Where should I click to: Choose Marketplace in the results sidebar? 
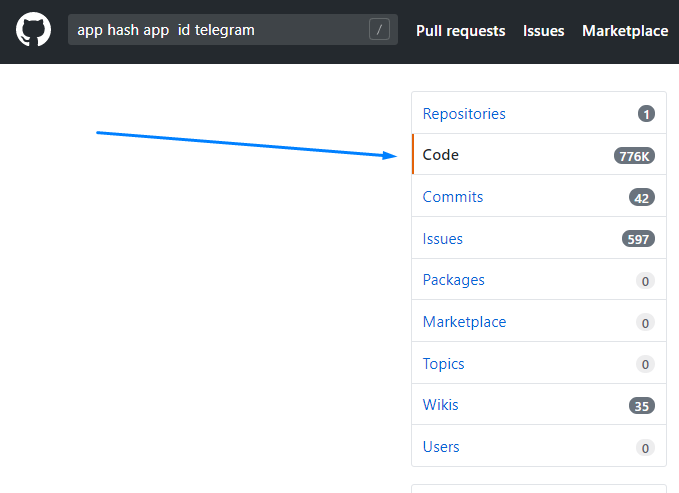pos(464,322)
